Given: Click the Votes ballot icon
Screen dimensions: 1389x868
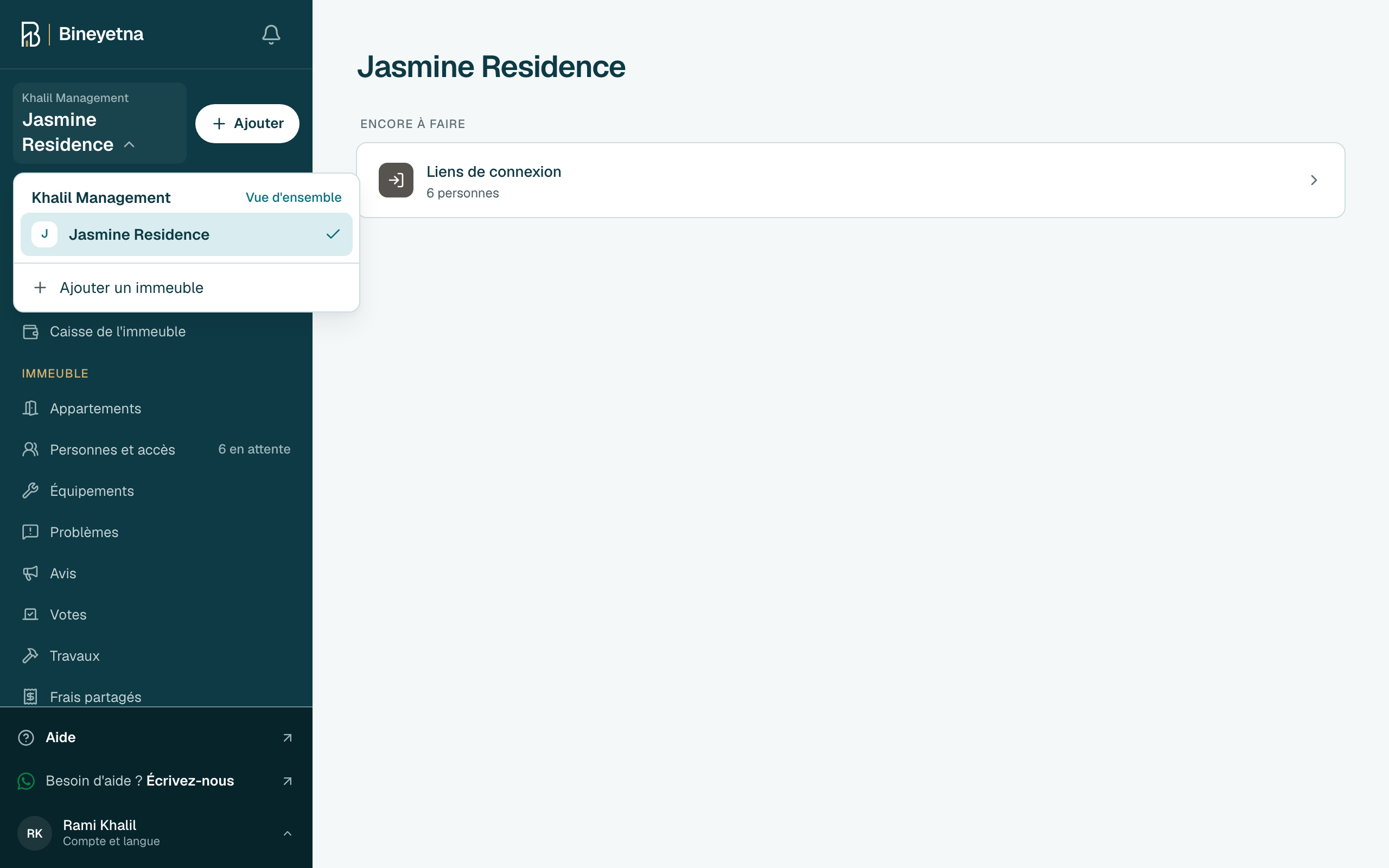Looking at the screenshot, I should (30, 614).
